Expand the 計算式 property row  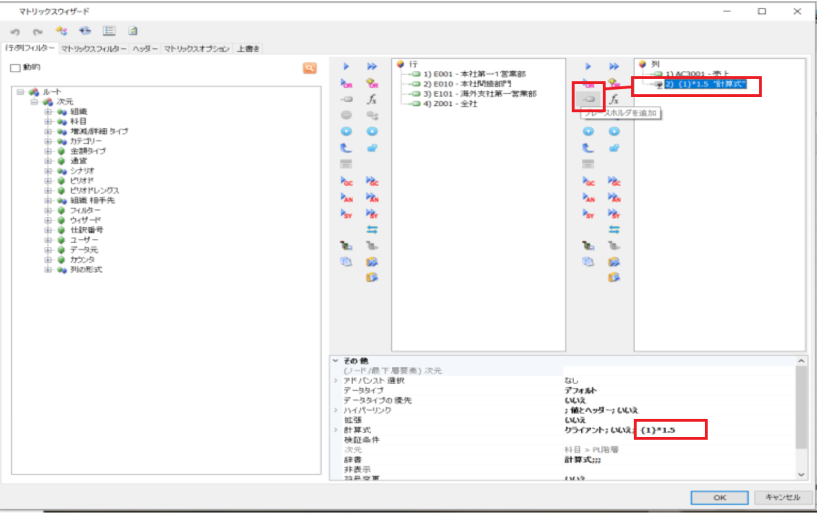[336, 429]
